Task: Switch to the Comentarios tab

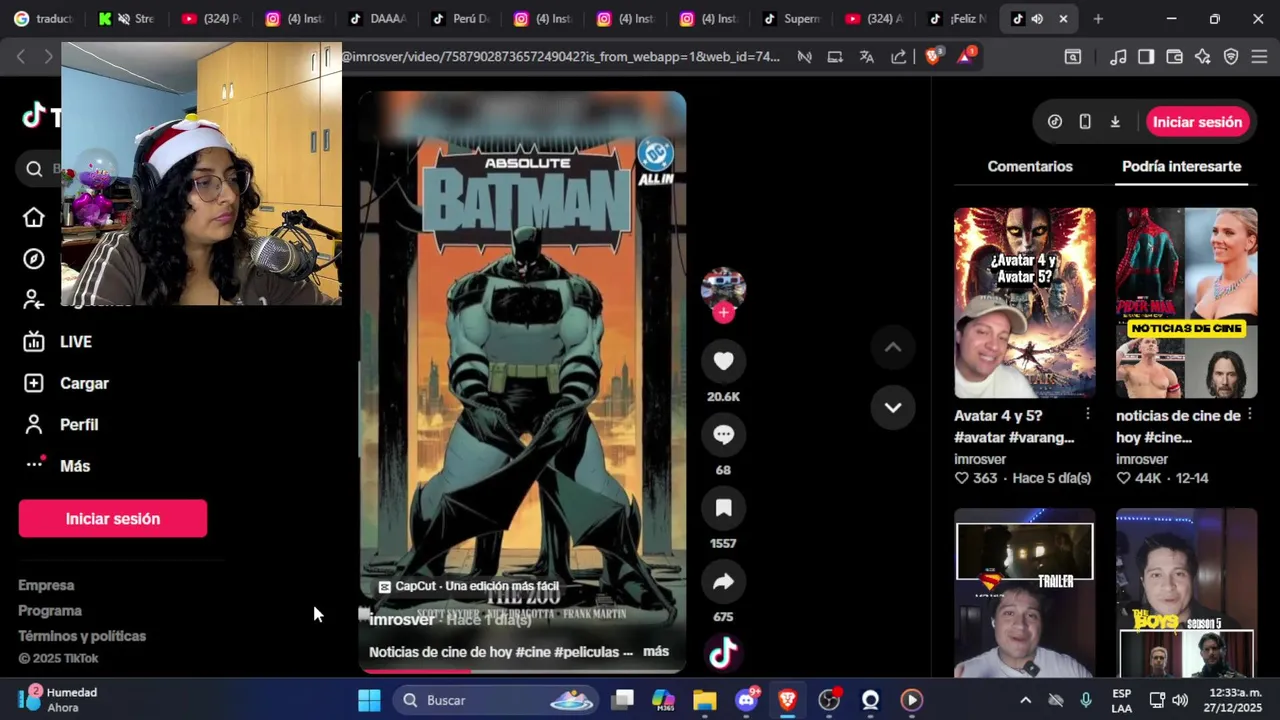Action: tap(1030, 167)
